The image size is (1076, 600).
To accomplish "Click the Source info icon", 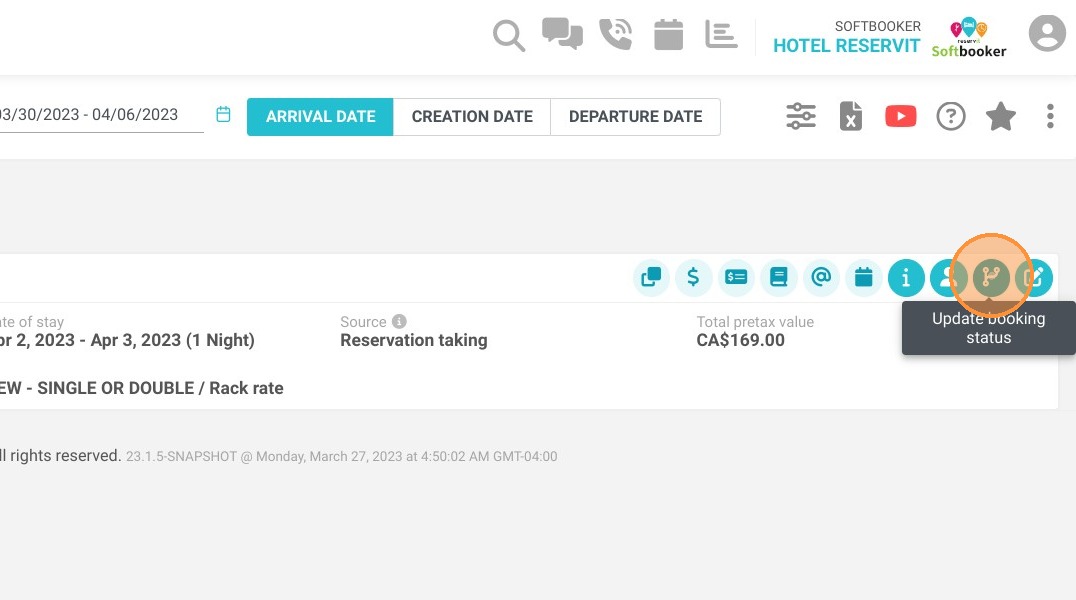I will tap(399, 321).
